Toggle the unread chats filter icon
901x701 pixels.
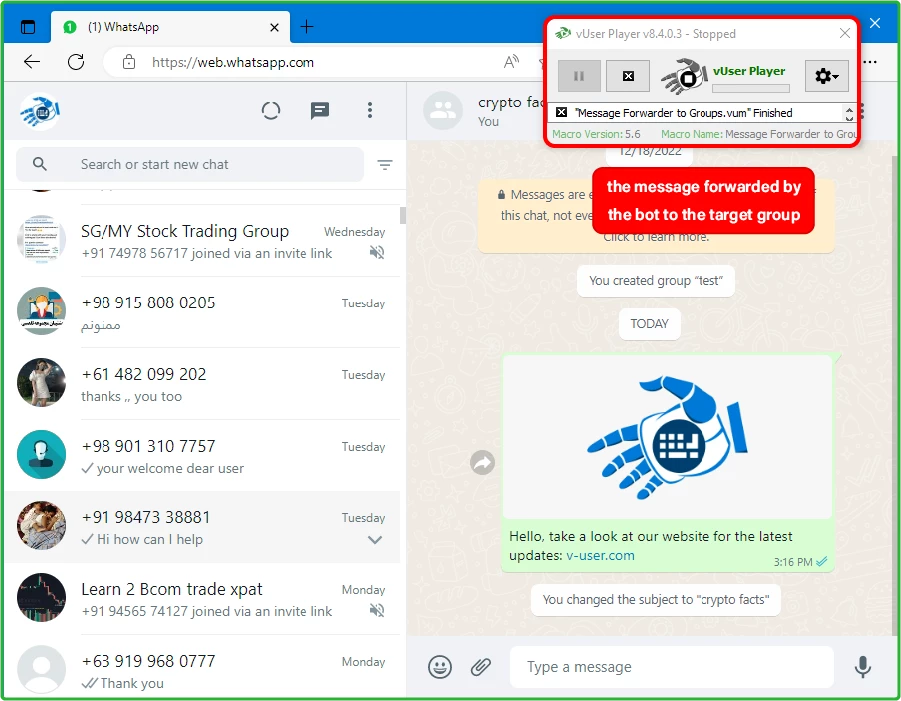(384, 165)
